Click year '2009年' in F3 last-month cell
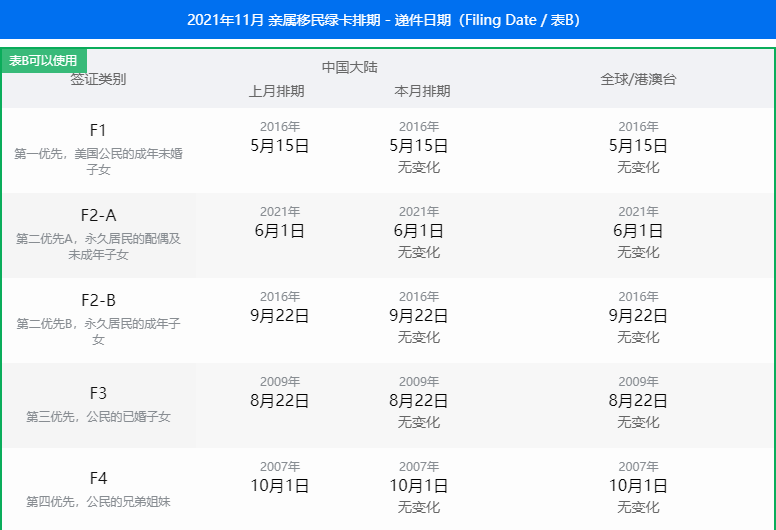 [280, 382]
